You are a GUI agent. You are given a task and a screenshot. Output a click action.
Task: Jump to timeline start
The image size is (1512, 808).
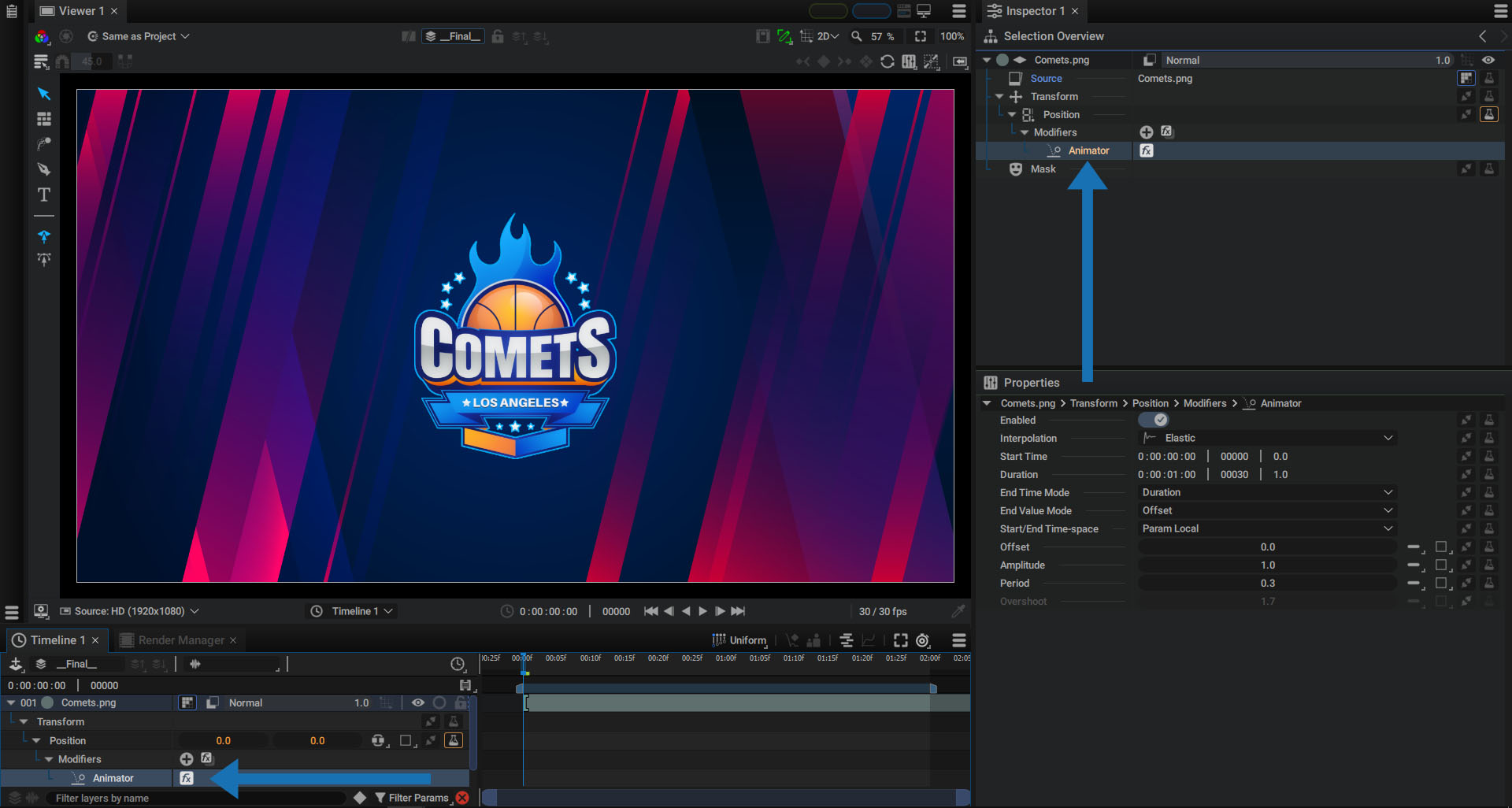pos(650,611)
